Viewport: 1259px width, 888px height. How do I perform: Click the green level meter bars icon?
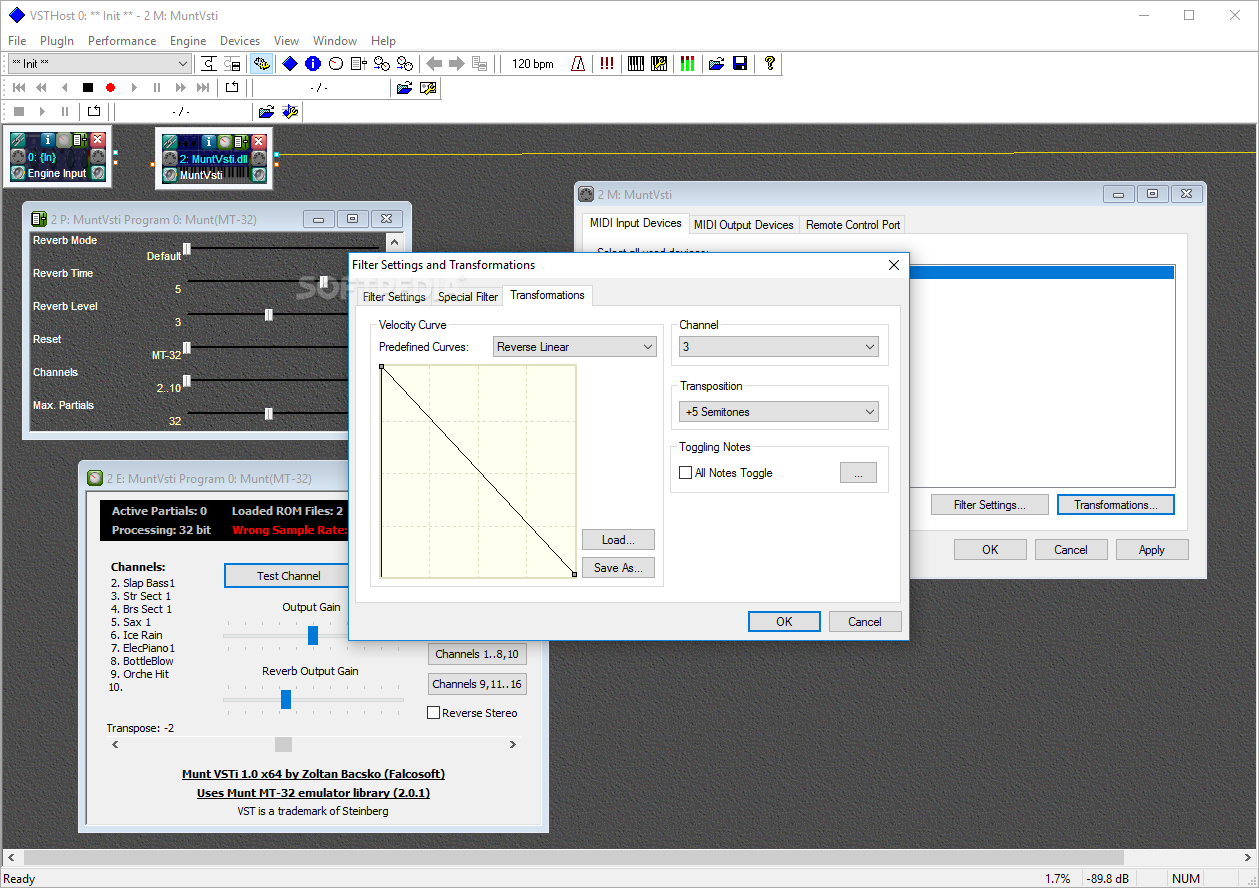tap(688, 63)
